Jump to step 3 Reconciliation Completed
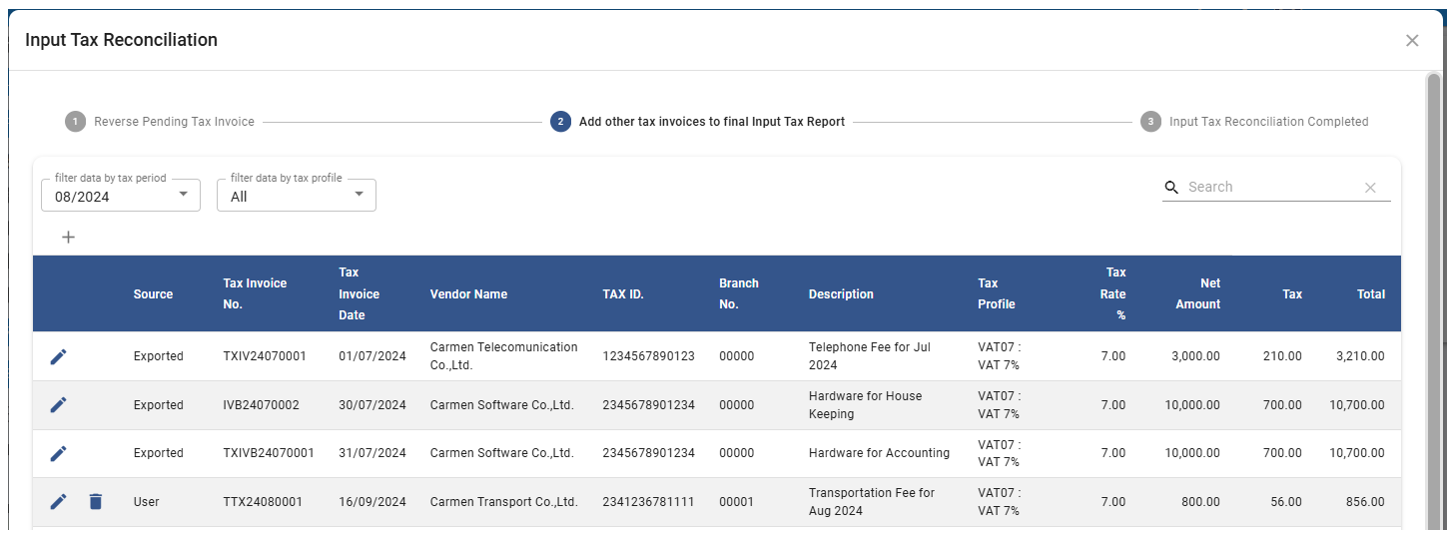1449x536 pixels. [1255, 122]
